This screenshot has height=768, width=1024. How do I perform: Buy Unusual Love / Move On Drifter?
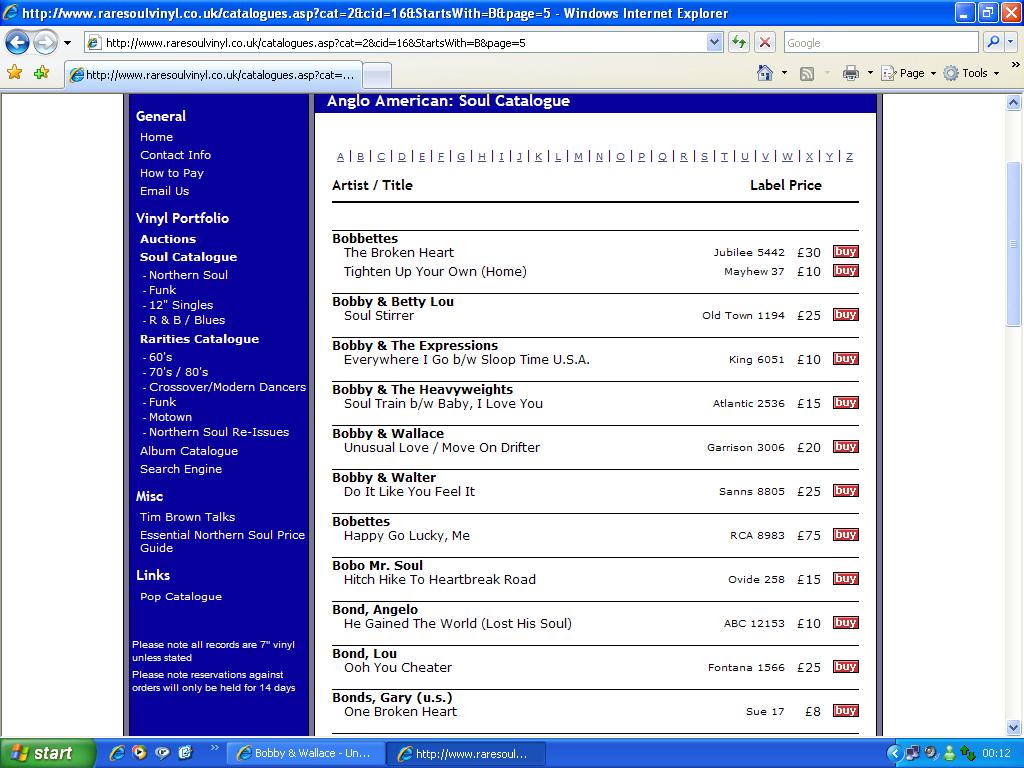845,447
